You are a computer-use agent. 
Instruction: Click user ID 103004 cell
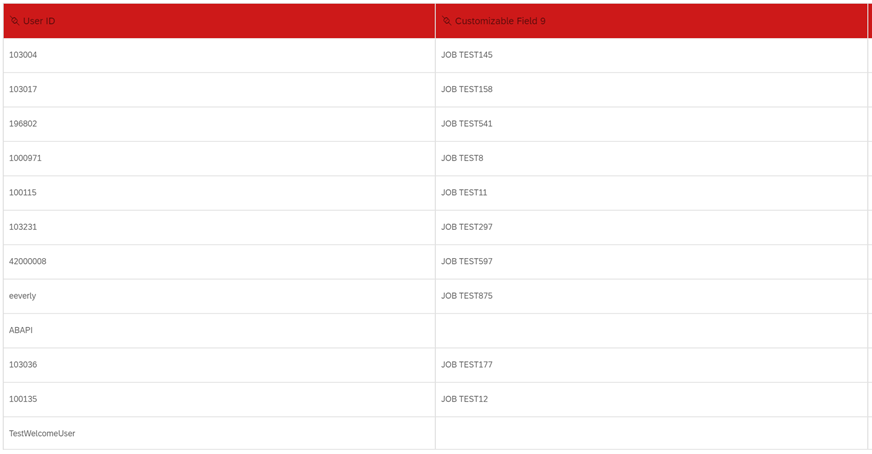pos(219,55)
